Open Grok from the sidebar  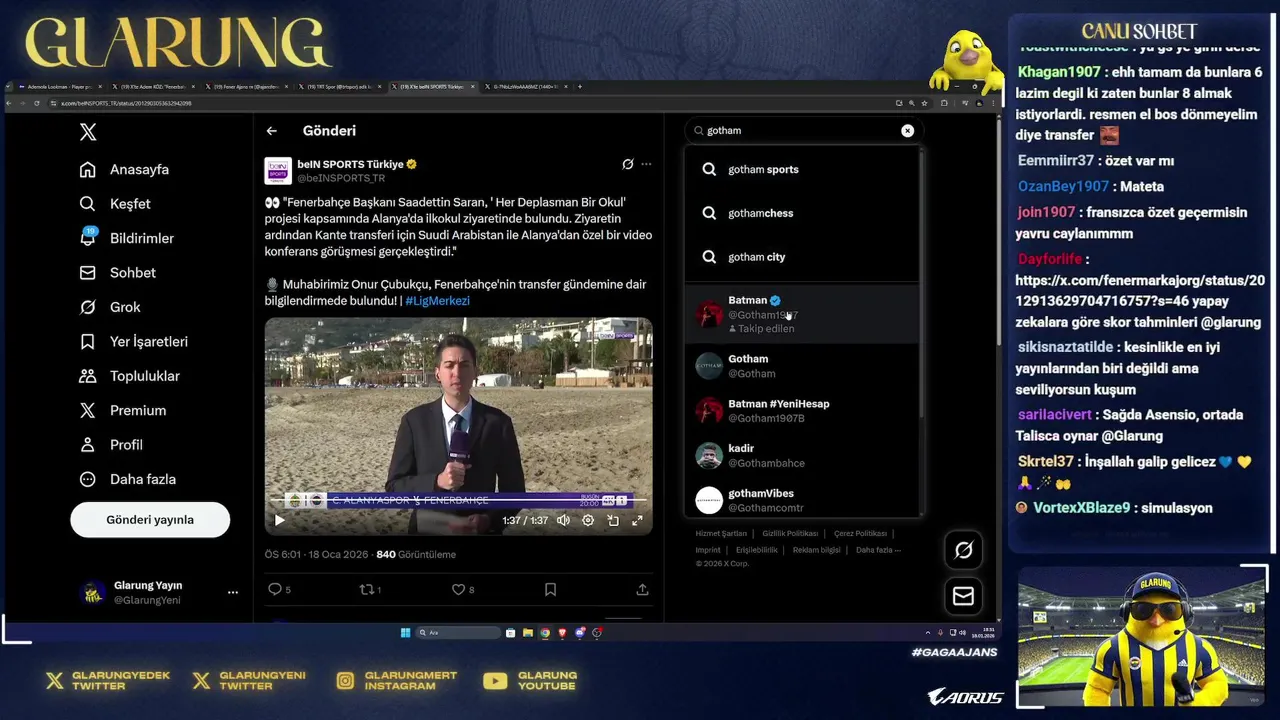tap(110, 307)
